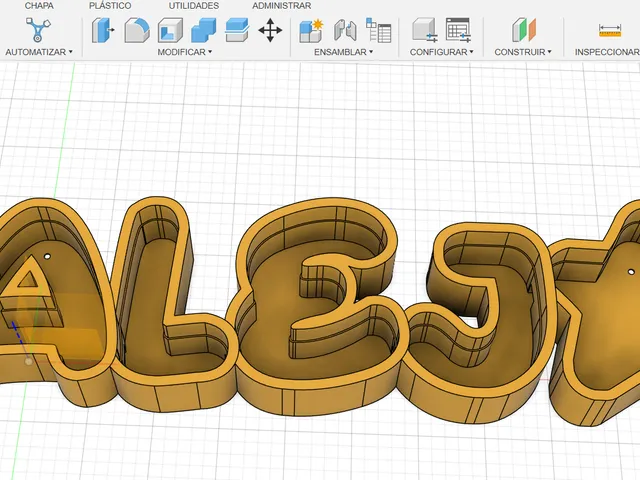640x480 pixels.
Task: Click the New Component icon
Action: pyautogui.click(x=311, y=30)
